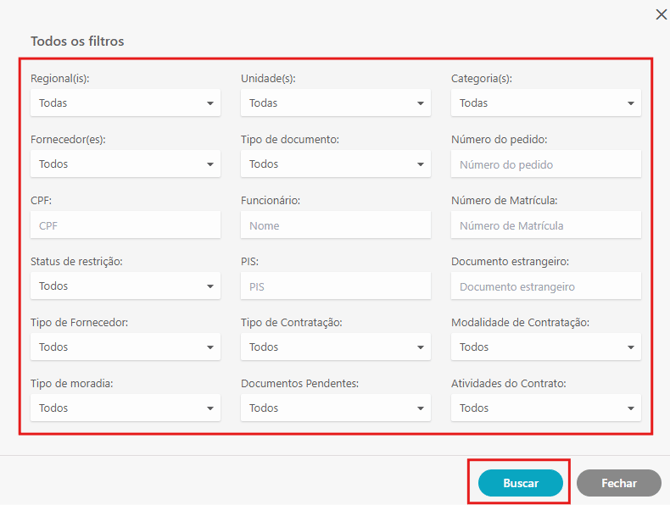Click the Regional(is): label
Screen dimensions: 670x505
(x=60, y=79)
